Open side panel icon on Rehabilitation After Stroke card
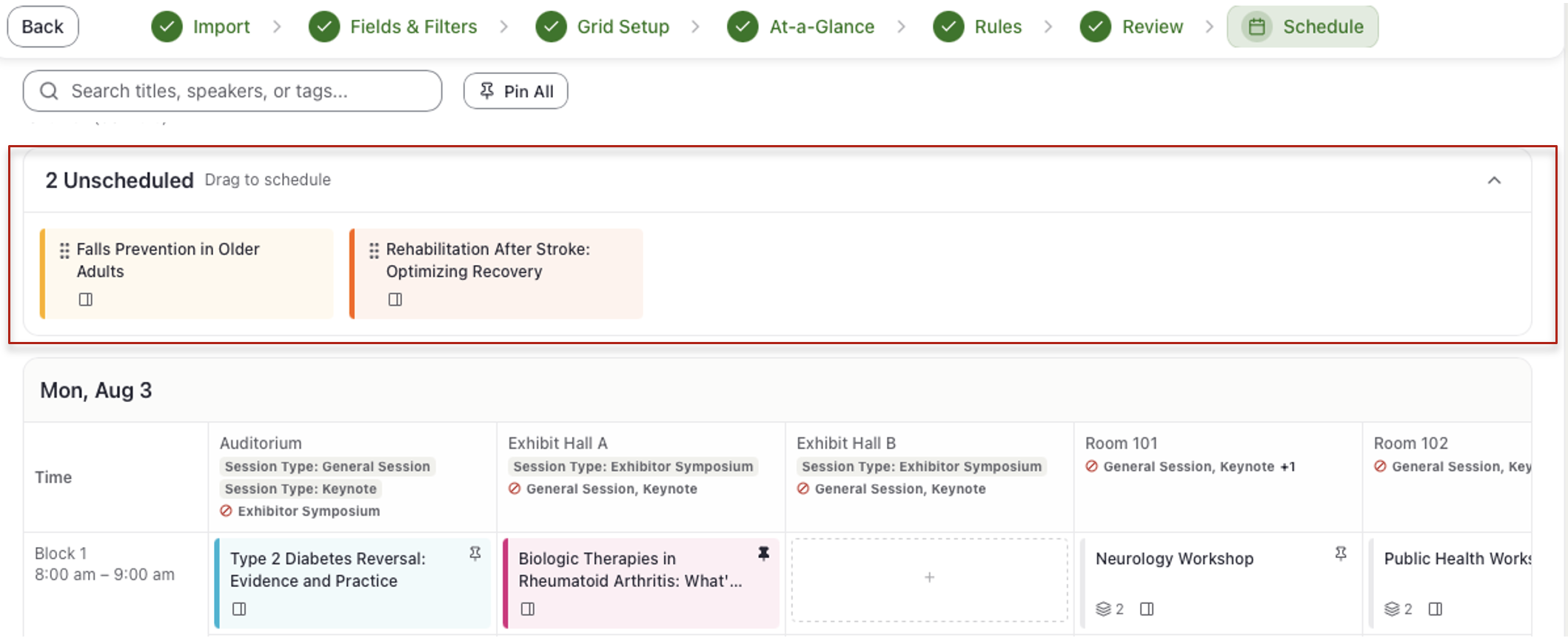 coord(395,299)
